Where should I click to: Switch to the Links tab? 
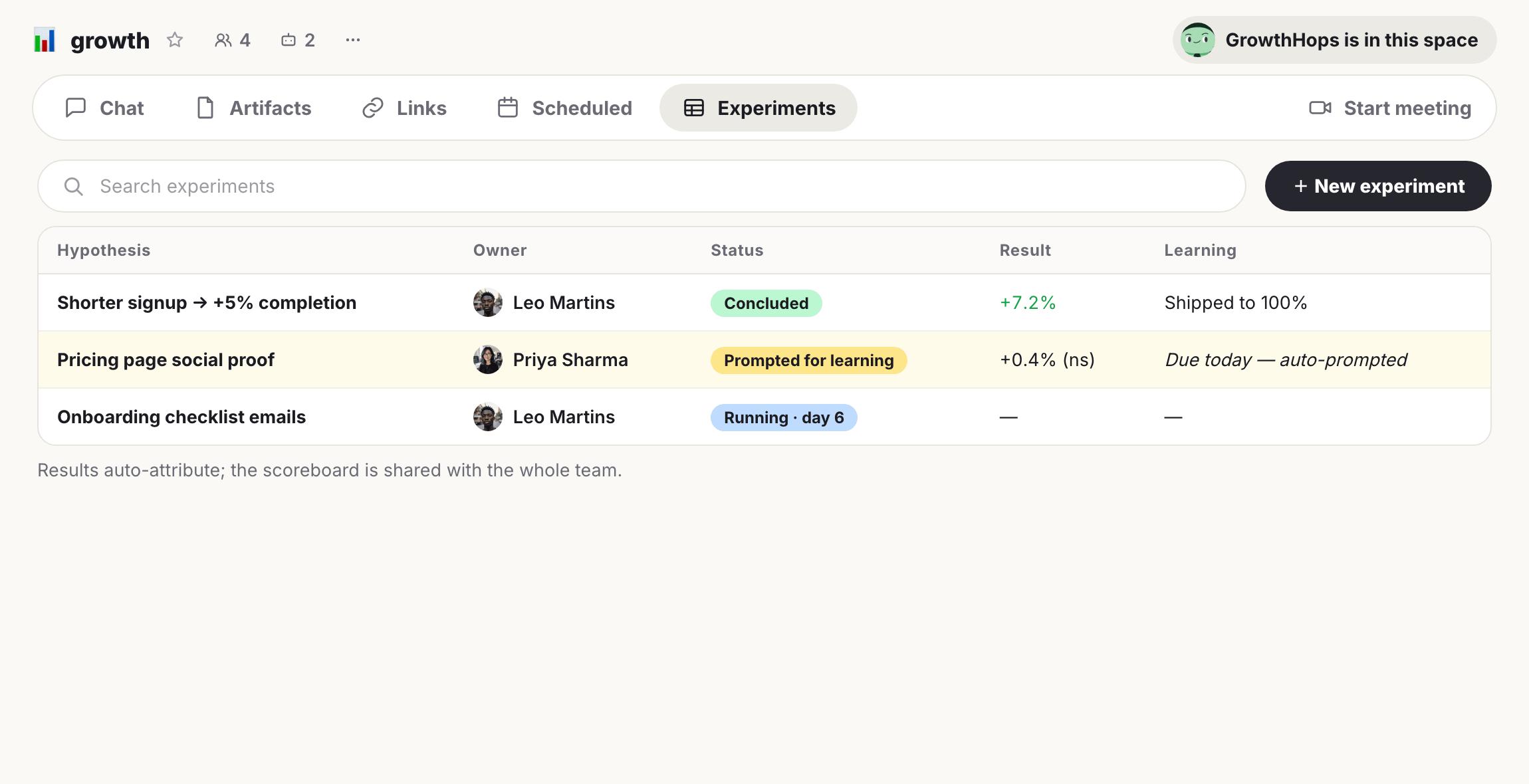(x=404, y=108)
